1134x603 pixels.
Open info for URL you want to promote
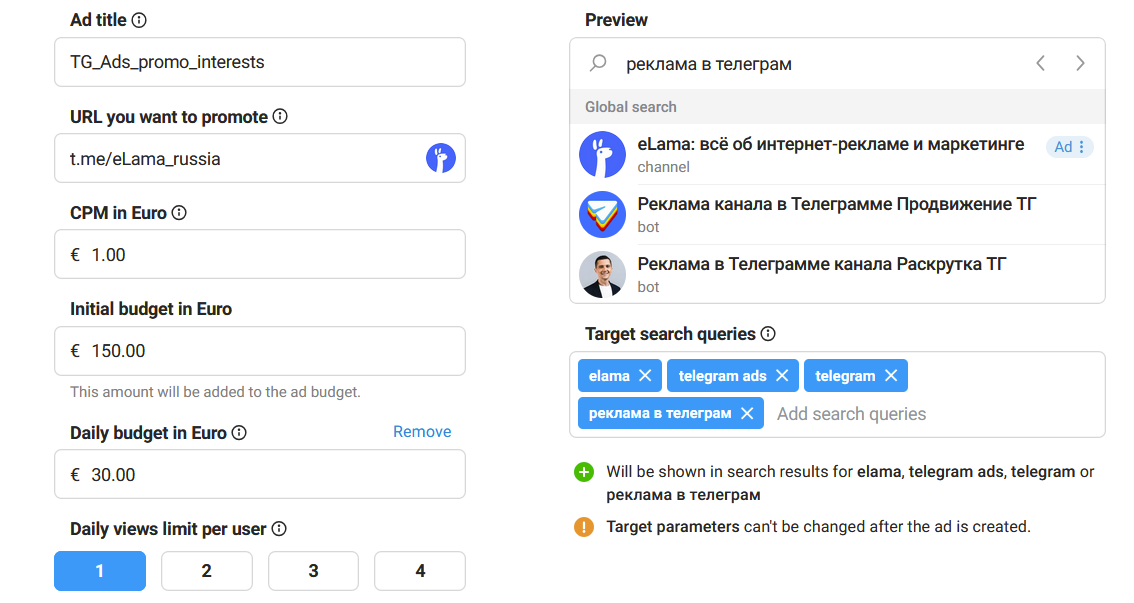(279, 116)
